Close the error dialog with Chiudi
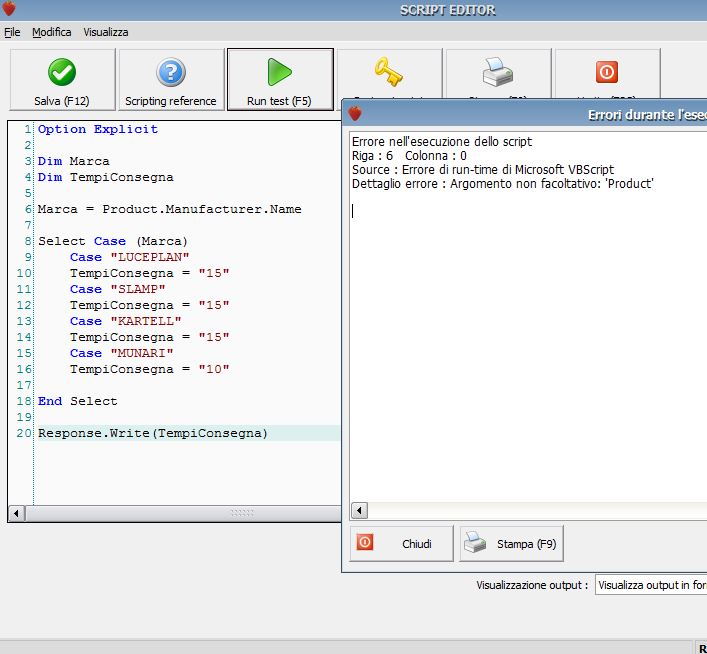The height and width of the screenshot is (654, 707). click(x=401, y=543)
